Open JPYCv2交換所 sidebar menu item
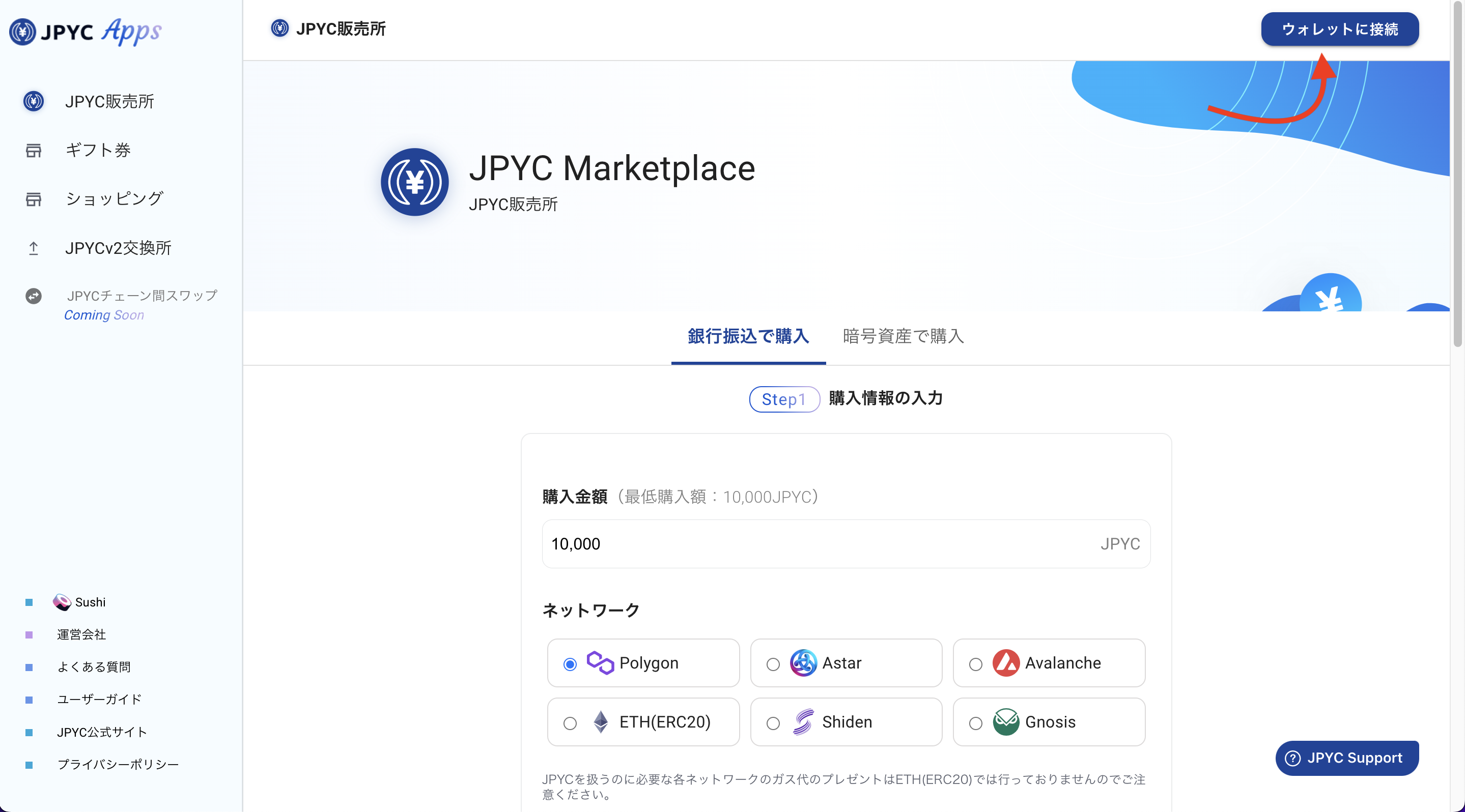 pyautogui.click(x=118, y=248)
